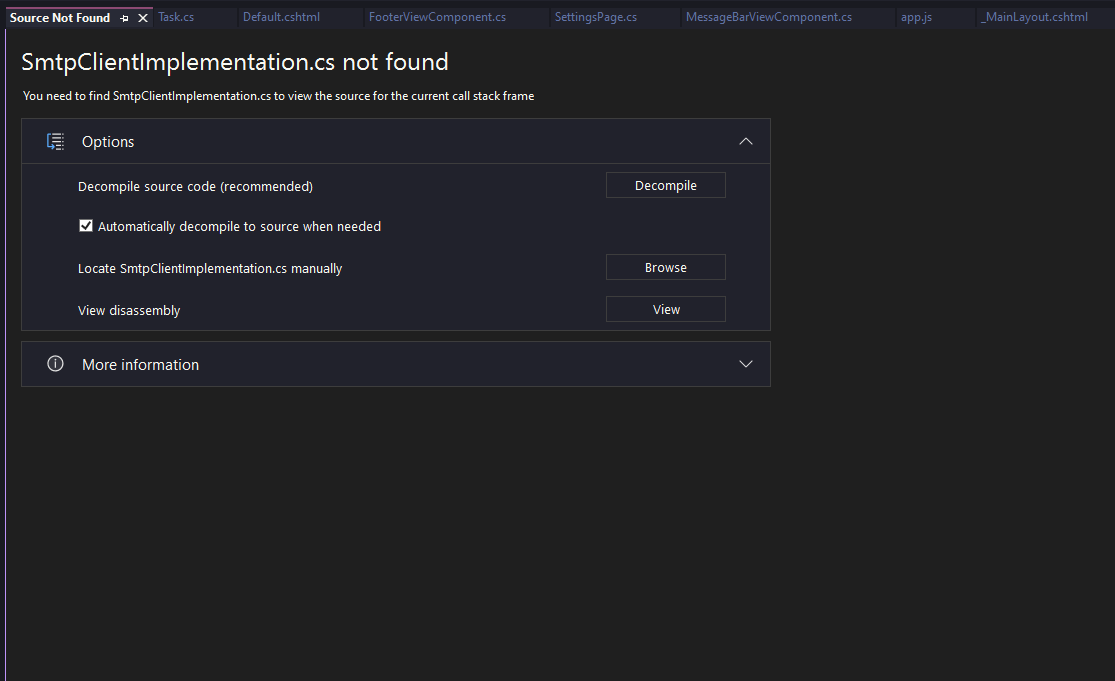Go to the SettingsPage.cs tab
This screenshot has height=681, width=1115.
point(595,18)
